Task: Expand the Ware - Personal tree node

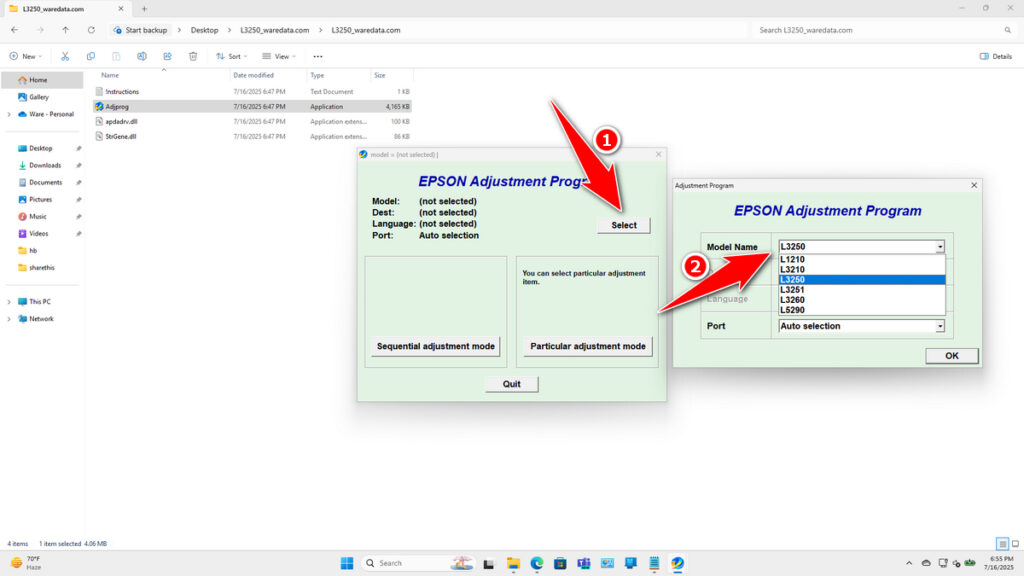Action: tap(9, 114)
